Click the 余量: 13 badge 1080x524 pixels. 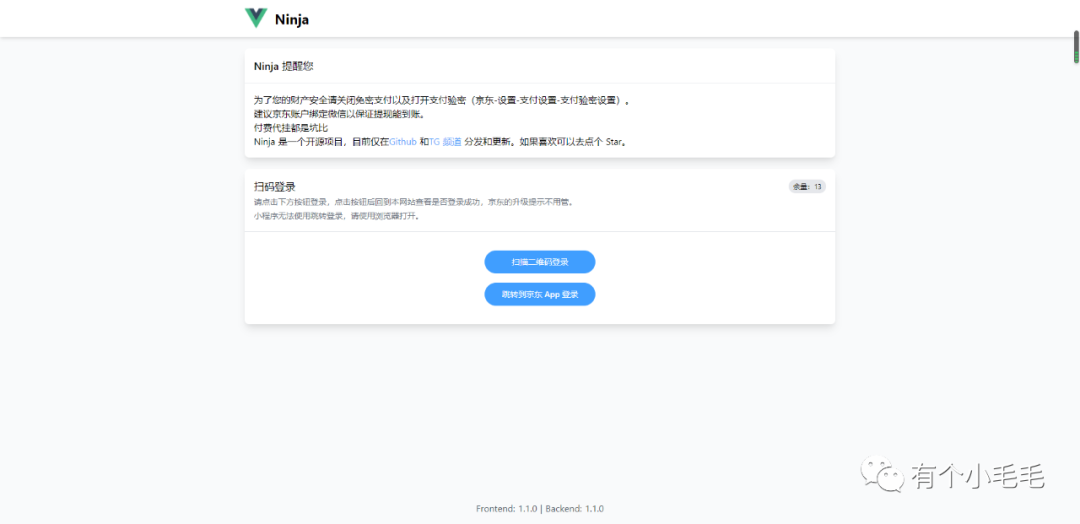click(x=807, y=187)
